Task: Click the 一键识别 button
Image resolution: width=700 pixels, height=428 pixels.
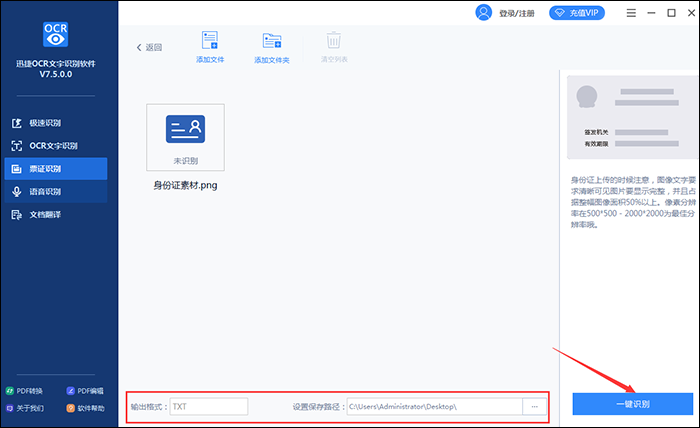Action: click(633, 404)
